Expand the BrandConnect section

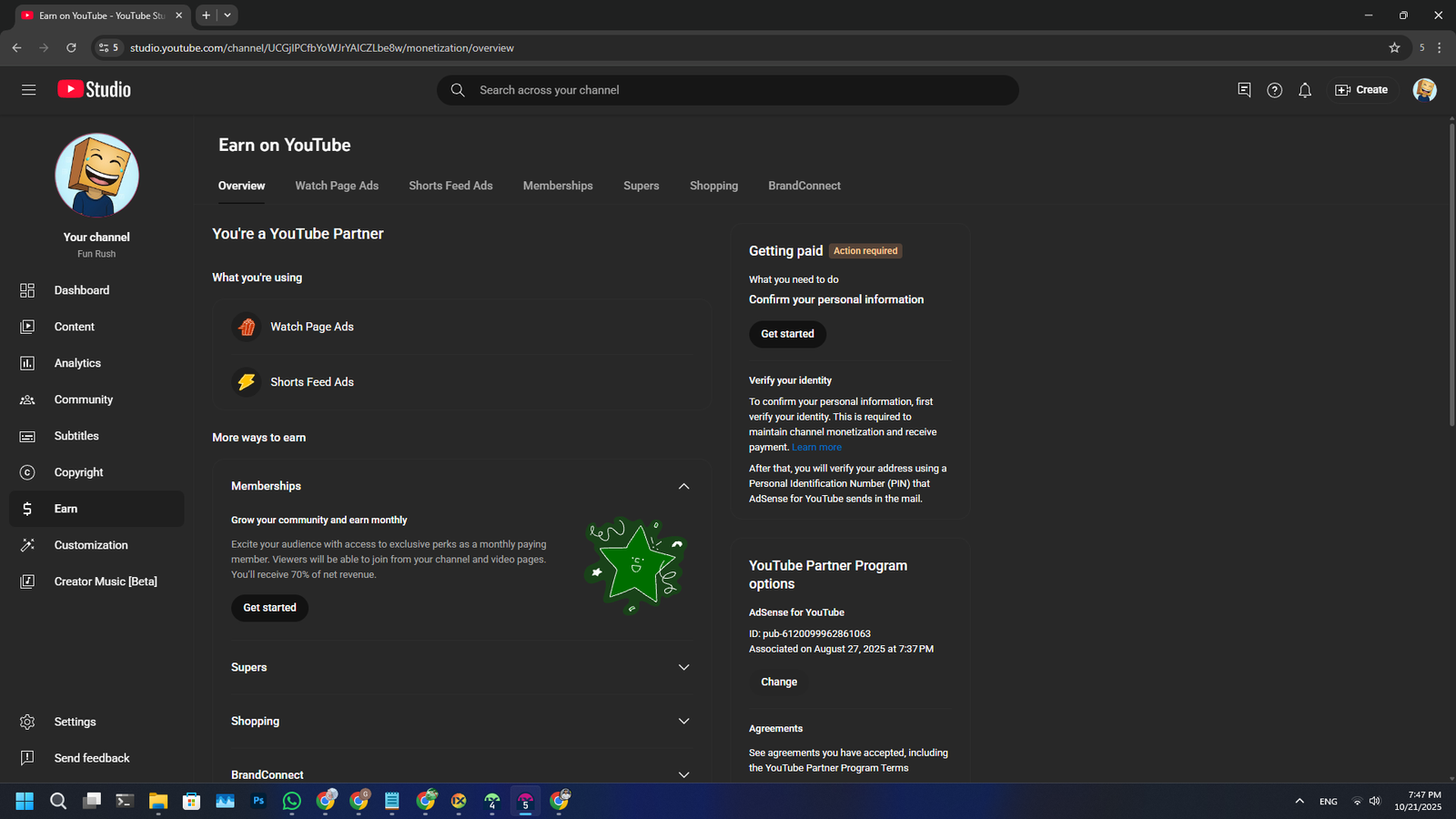tap(683, 774)
